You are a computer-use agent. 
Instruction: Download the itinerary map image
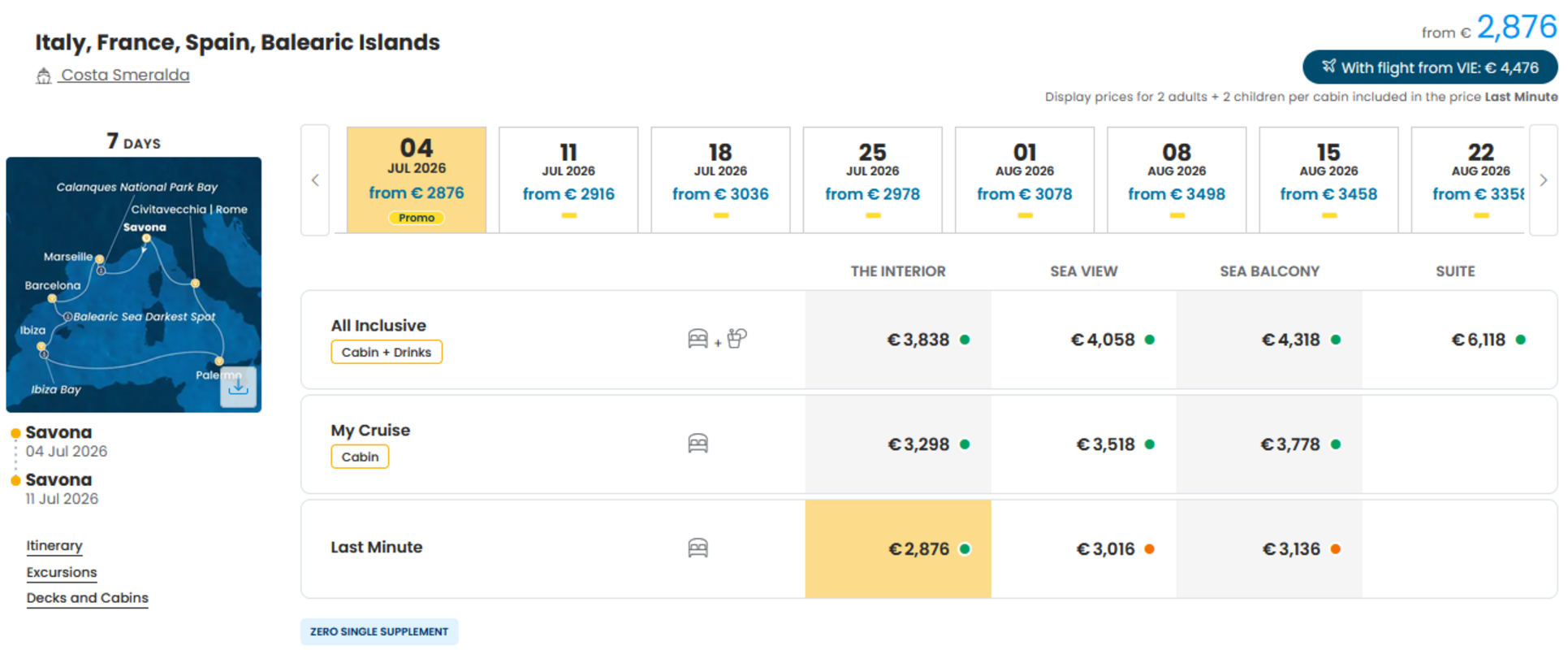tap(238, 387)
